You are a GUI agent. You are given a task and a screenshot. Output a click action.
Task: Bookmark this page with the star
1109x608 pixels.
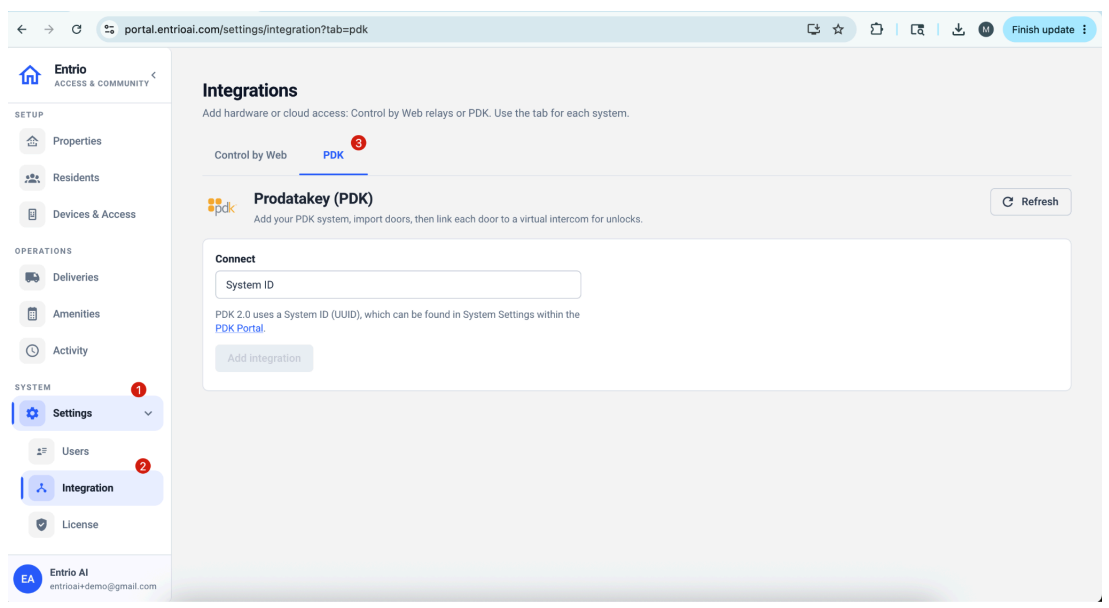pos(838,30)
